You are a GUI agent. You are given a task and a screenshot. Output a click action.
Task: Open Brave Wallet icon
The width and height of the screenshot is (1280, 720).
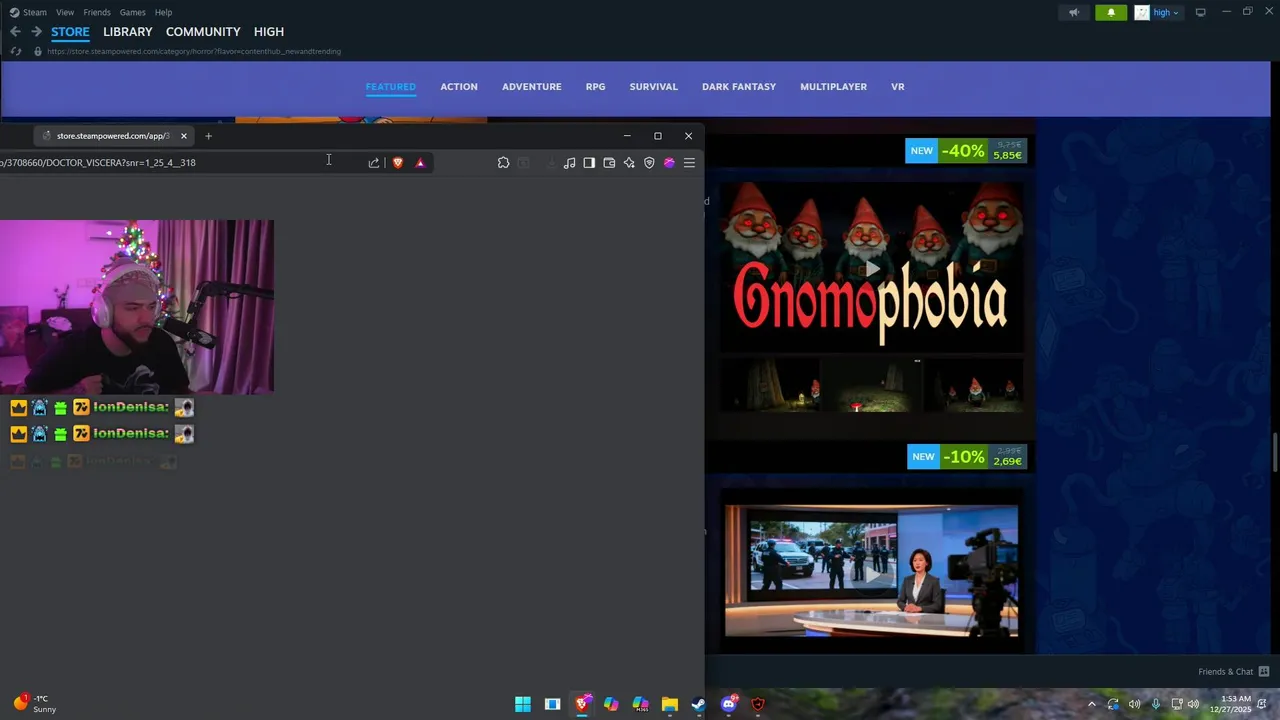pyautogui.click(x=609, y=163)
